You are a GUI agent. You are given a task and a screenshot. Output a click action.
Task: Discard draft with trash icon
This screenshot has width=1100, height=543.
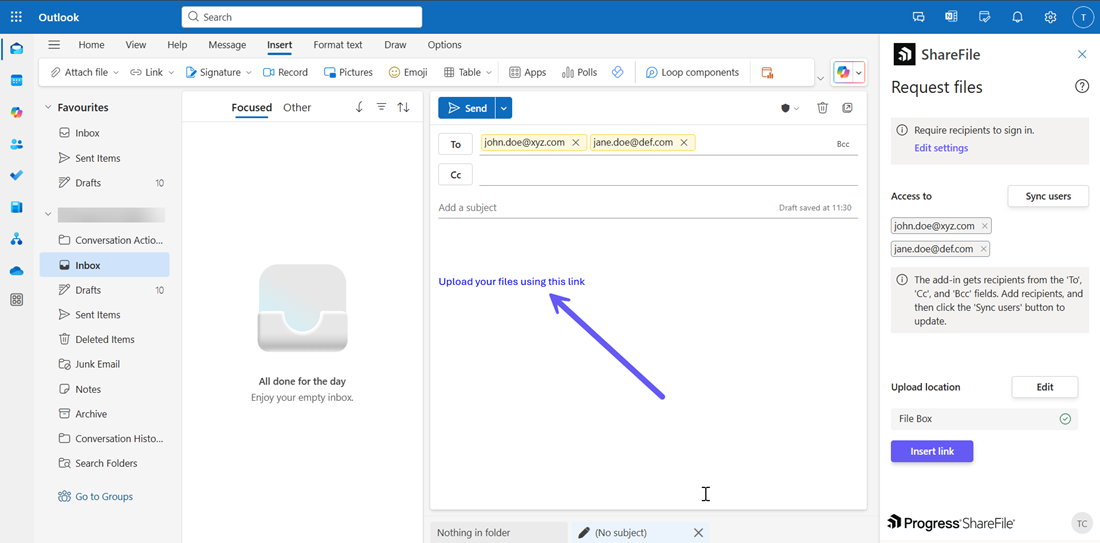(x=822, y=108)
